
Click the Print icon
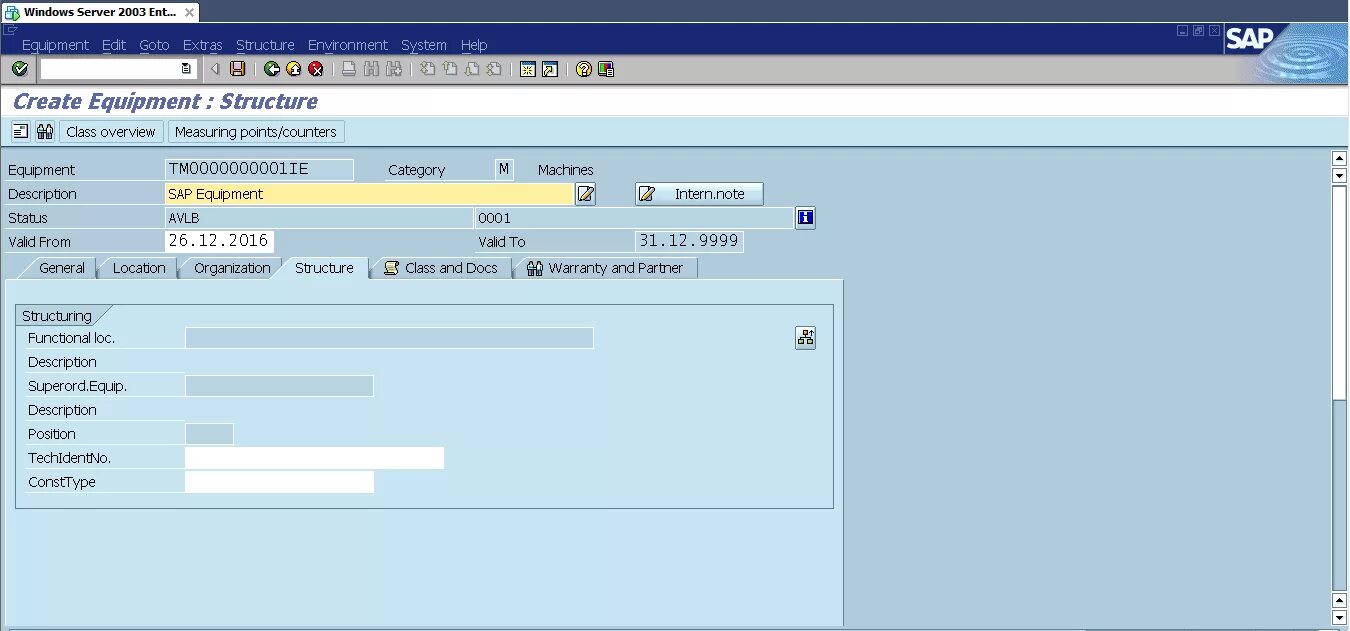[x=349, y=69]
